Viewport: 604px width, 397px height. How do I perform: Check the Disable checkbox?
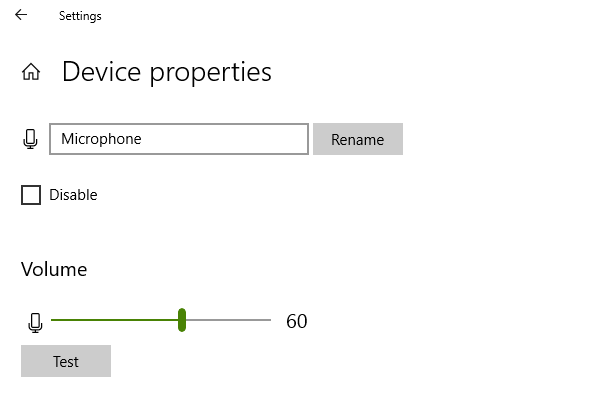point(31,195)
